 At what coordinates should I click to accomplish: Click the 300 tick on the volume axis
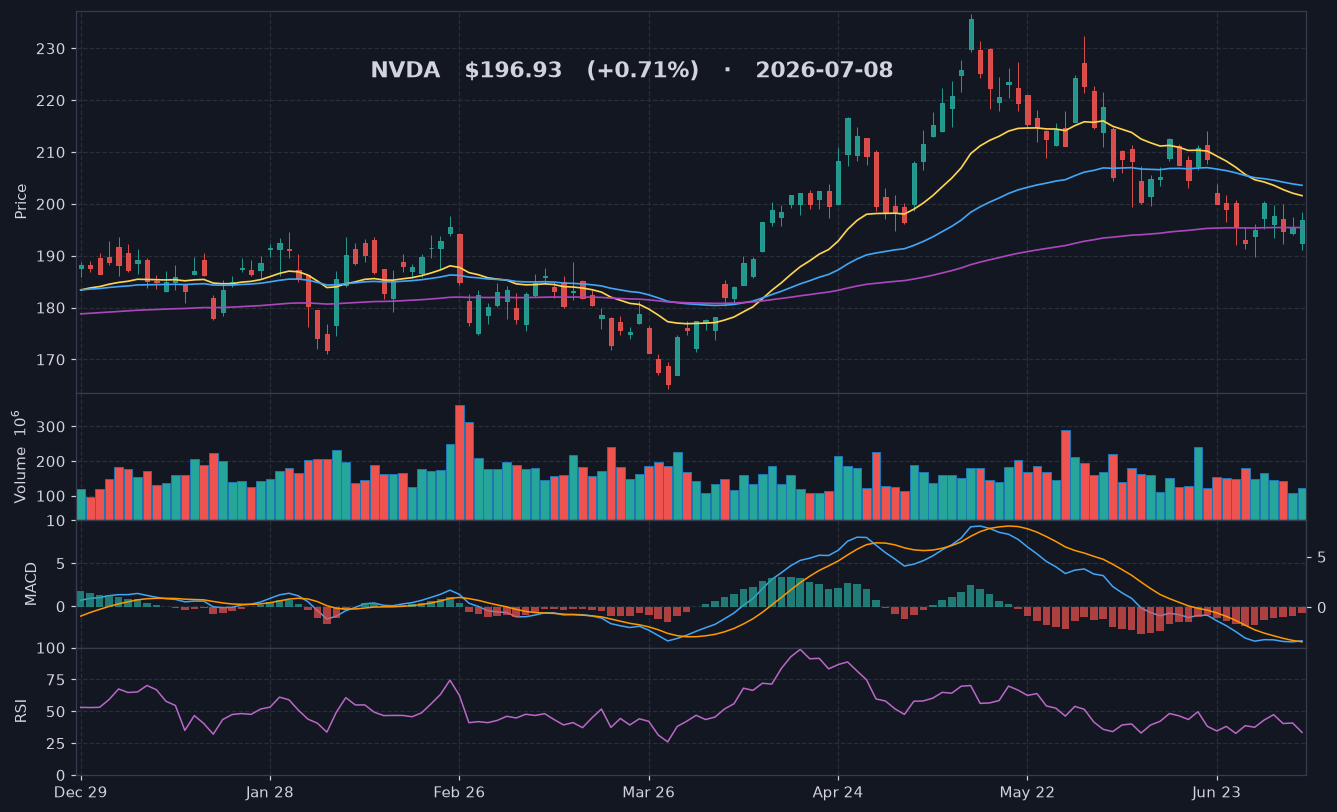click(x=50, y=427)
